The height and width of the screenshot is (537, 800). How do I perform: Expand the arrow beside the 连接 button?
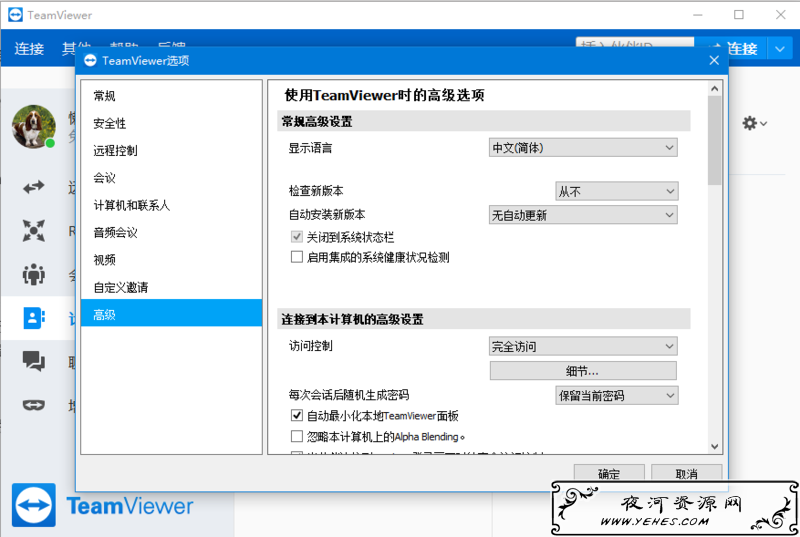(780, 49)
